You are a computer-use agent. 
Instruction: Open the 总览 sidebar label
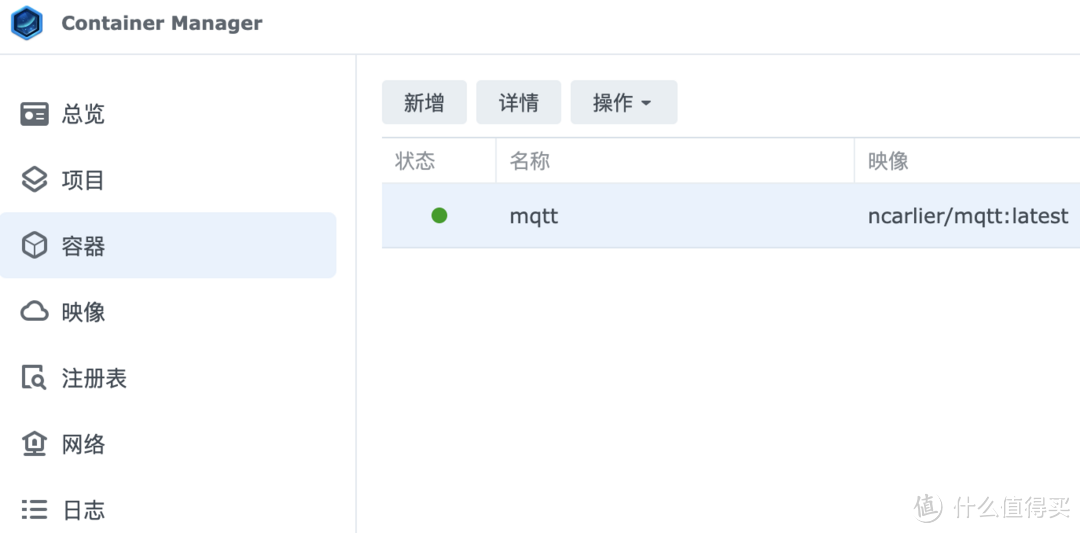point(83,114)
